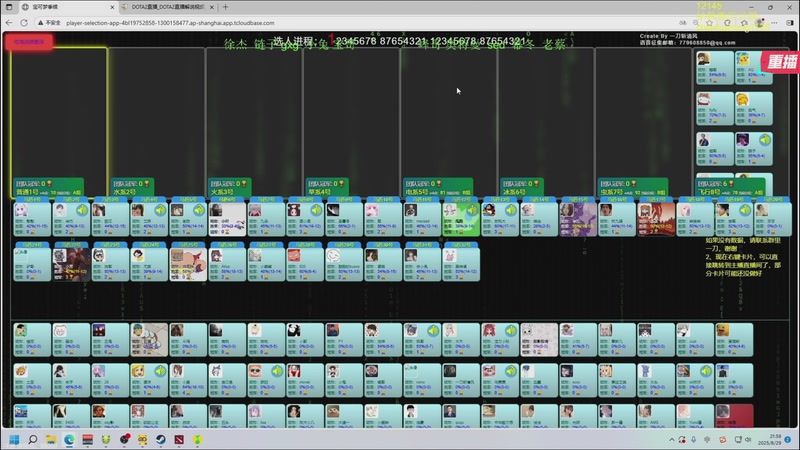Click the speaker icon on card 2号
This screenshot has width=800, height=450.
click(x=82, y=210)
